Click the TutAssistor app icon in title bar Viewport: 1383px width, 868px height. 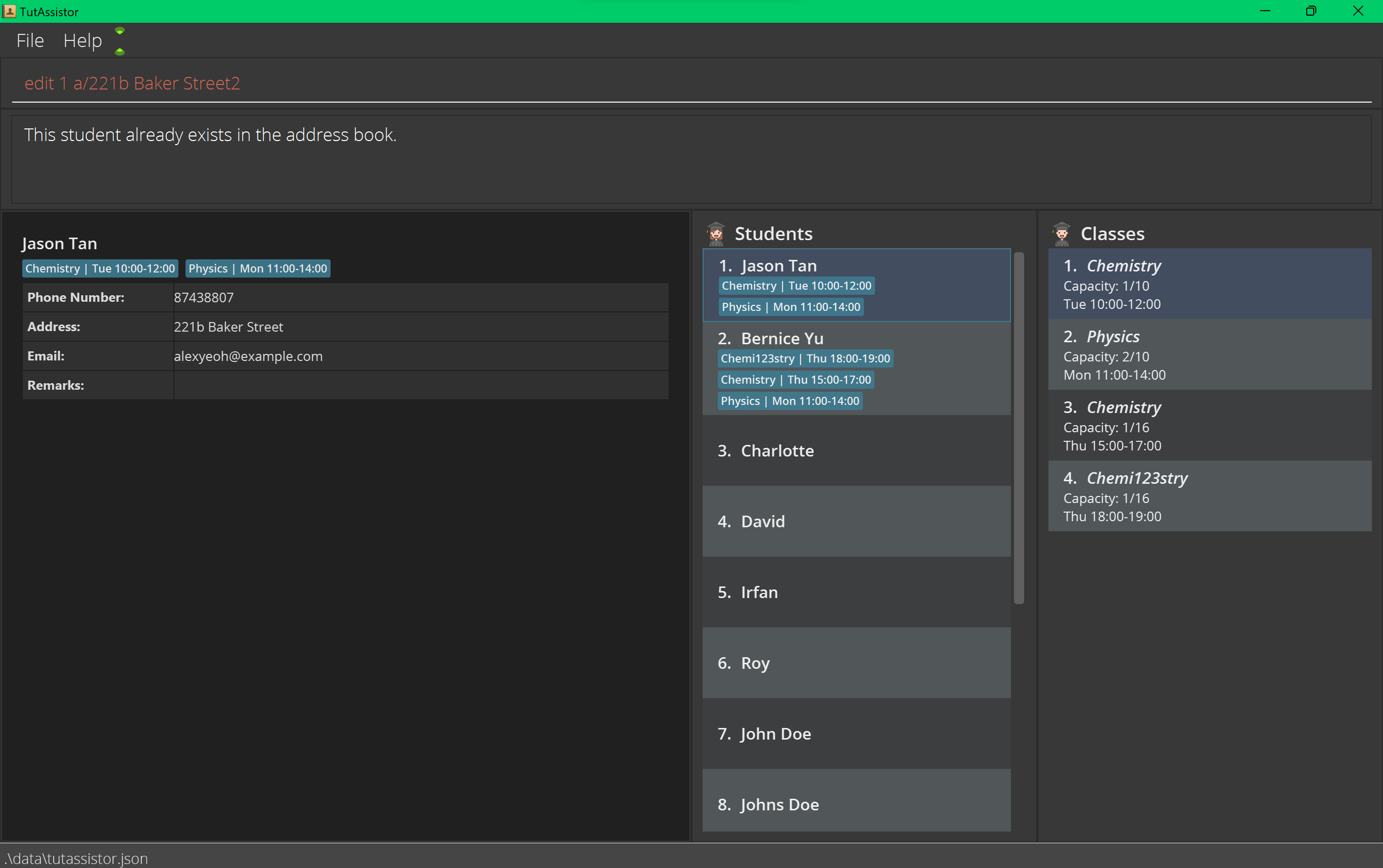click(9, 11)
